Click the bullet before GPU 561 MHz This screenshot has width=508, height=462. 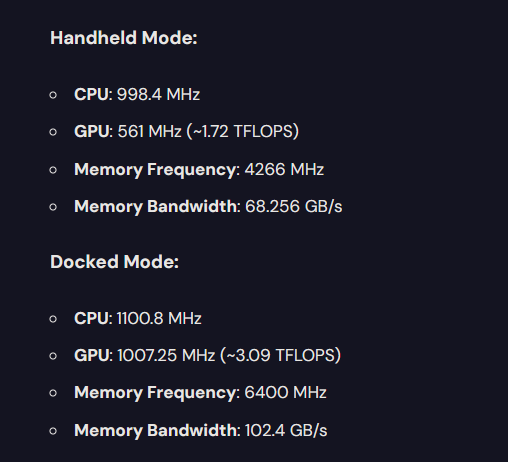click(x=53, y=132)
